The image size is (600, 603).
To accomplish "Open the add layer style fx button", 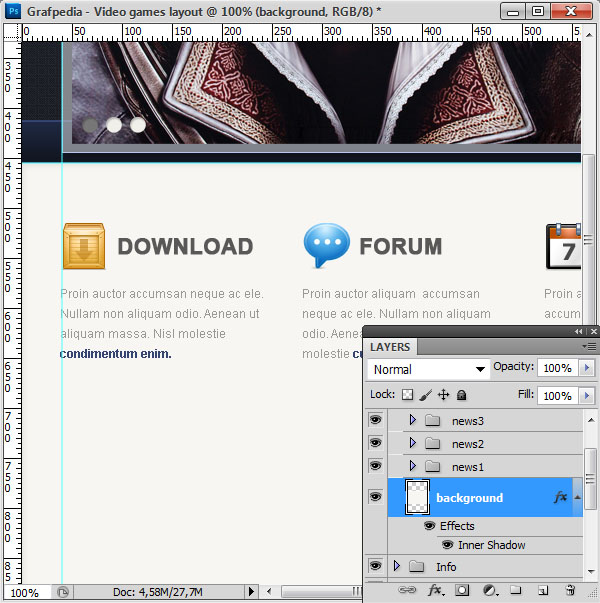I will [x=435, y=590].
